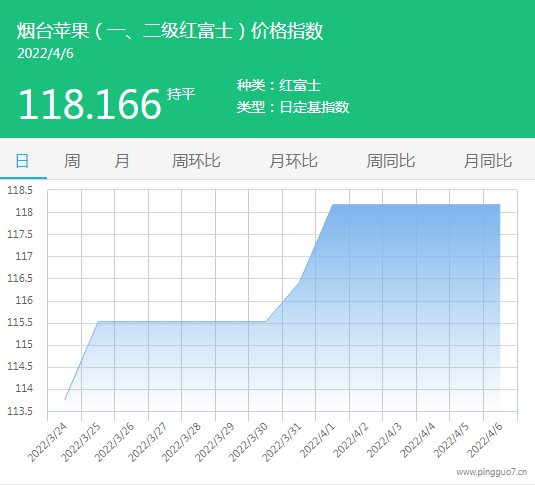The image size is (535, 485).
Task: Click the 持平 status indicator
Action: click(x=181, y=94)
